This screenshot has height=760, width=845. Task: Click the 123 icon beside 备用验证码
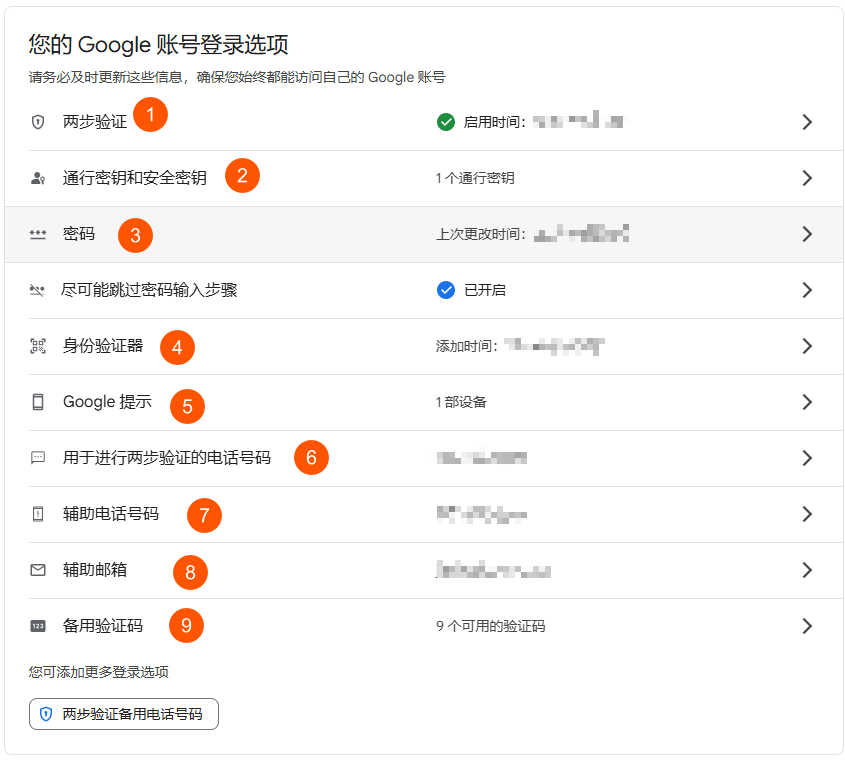coord(38,626)
